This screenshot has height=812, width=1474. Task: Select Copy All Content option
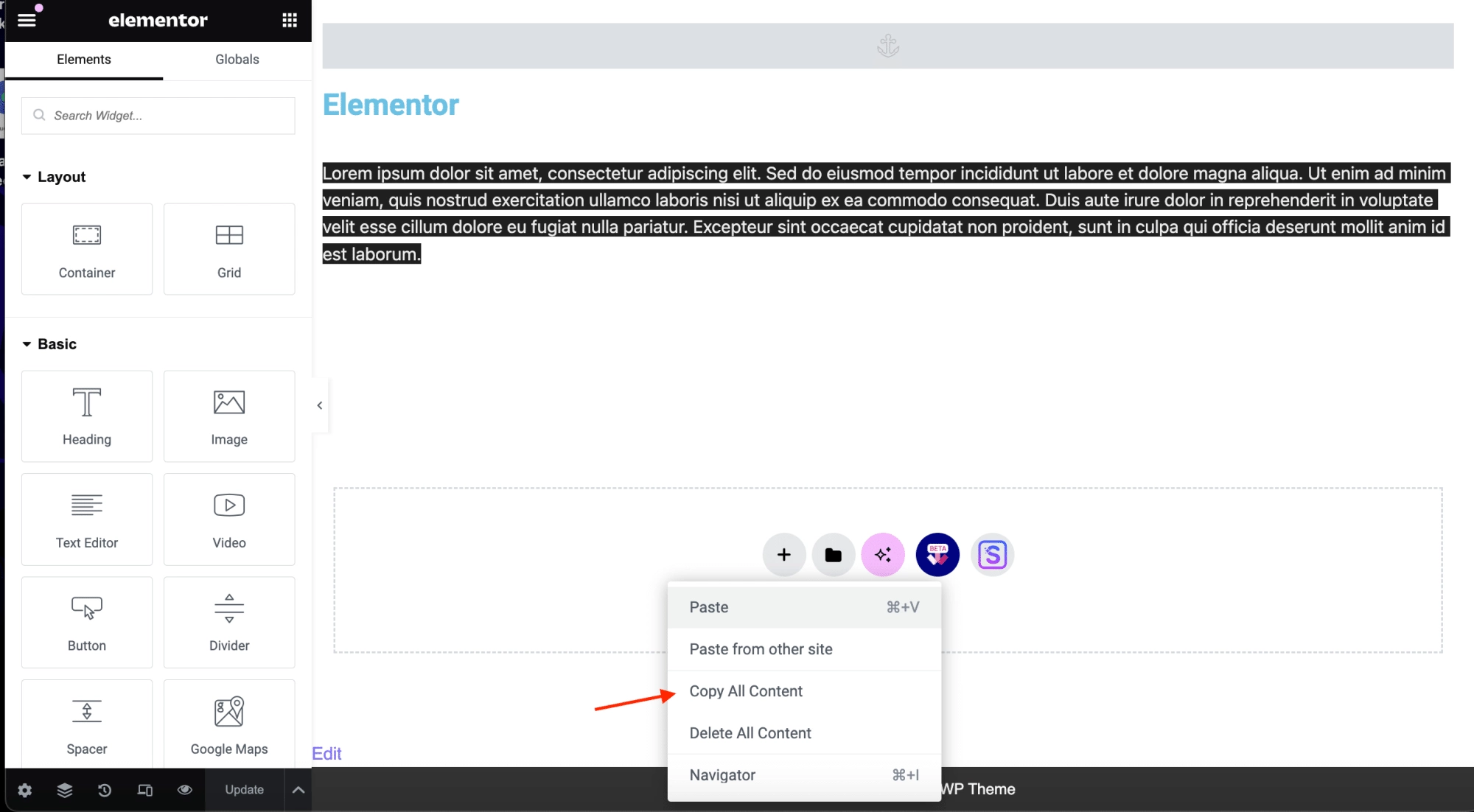(x=746, y=691)
